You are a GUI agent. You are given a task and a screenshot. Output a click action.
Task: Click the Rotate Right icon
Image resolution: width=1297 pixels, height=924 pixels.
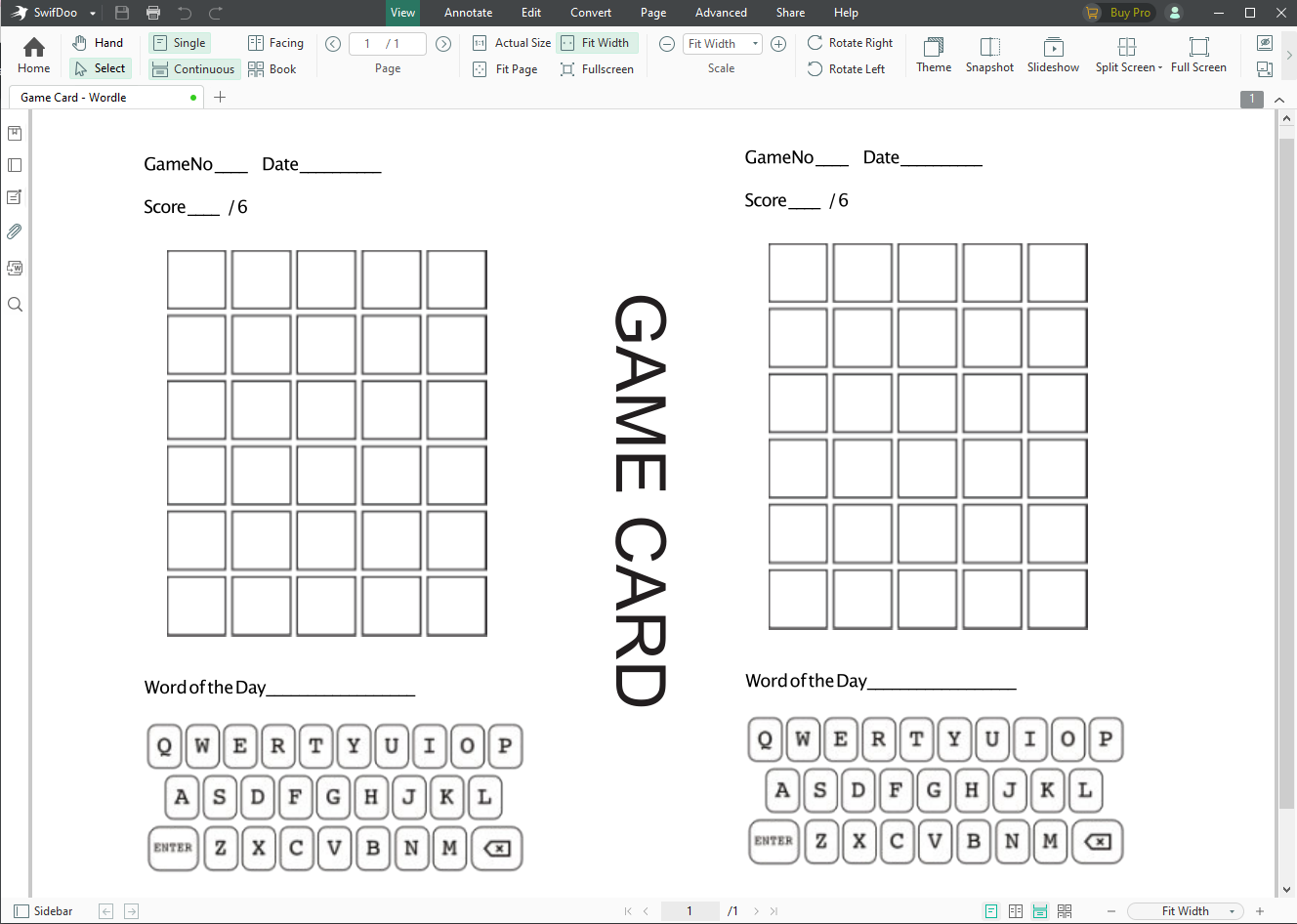[x=815, y=43]
